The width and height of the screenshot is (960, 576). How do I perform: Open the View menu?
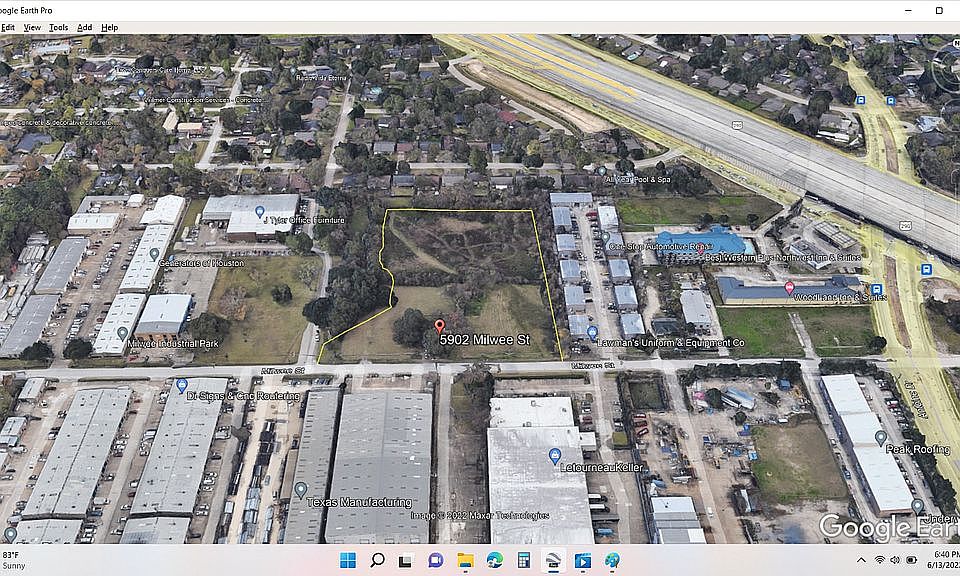(x=32, y=28)
